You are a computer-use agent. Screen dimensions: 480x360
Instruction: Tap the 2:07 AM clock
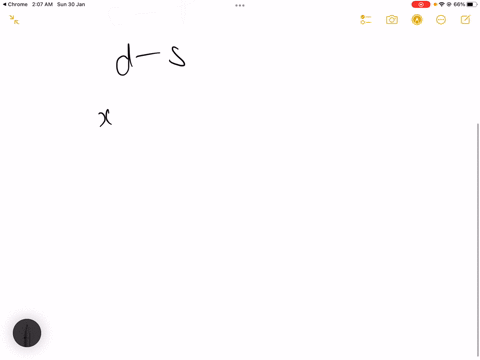tap(42, 4)
